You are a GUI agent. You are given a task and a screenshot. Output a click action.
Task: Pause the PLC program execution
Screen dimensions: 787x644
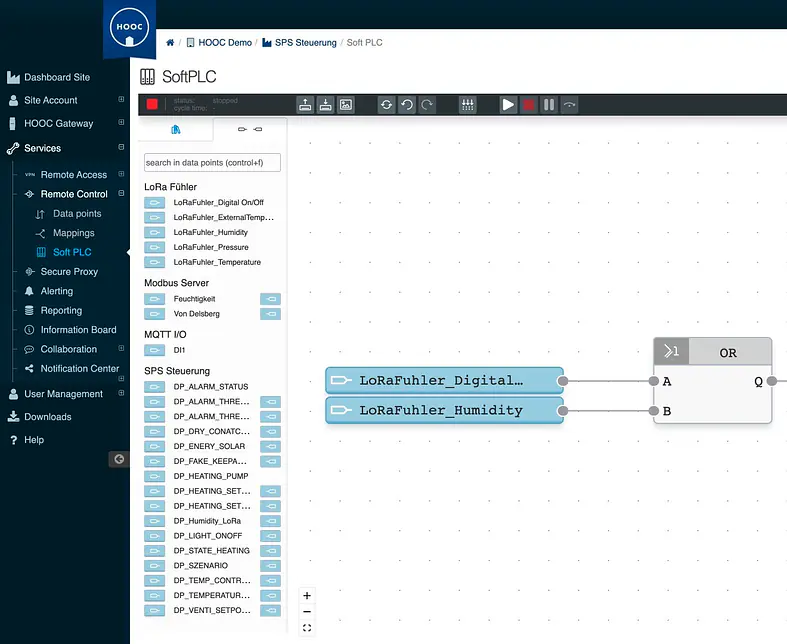[x=549, y=104]
